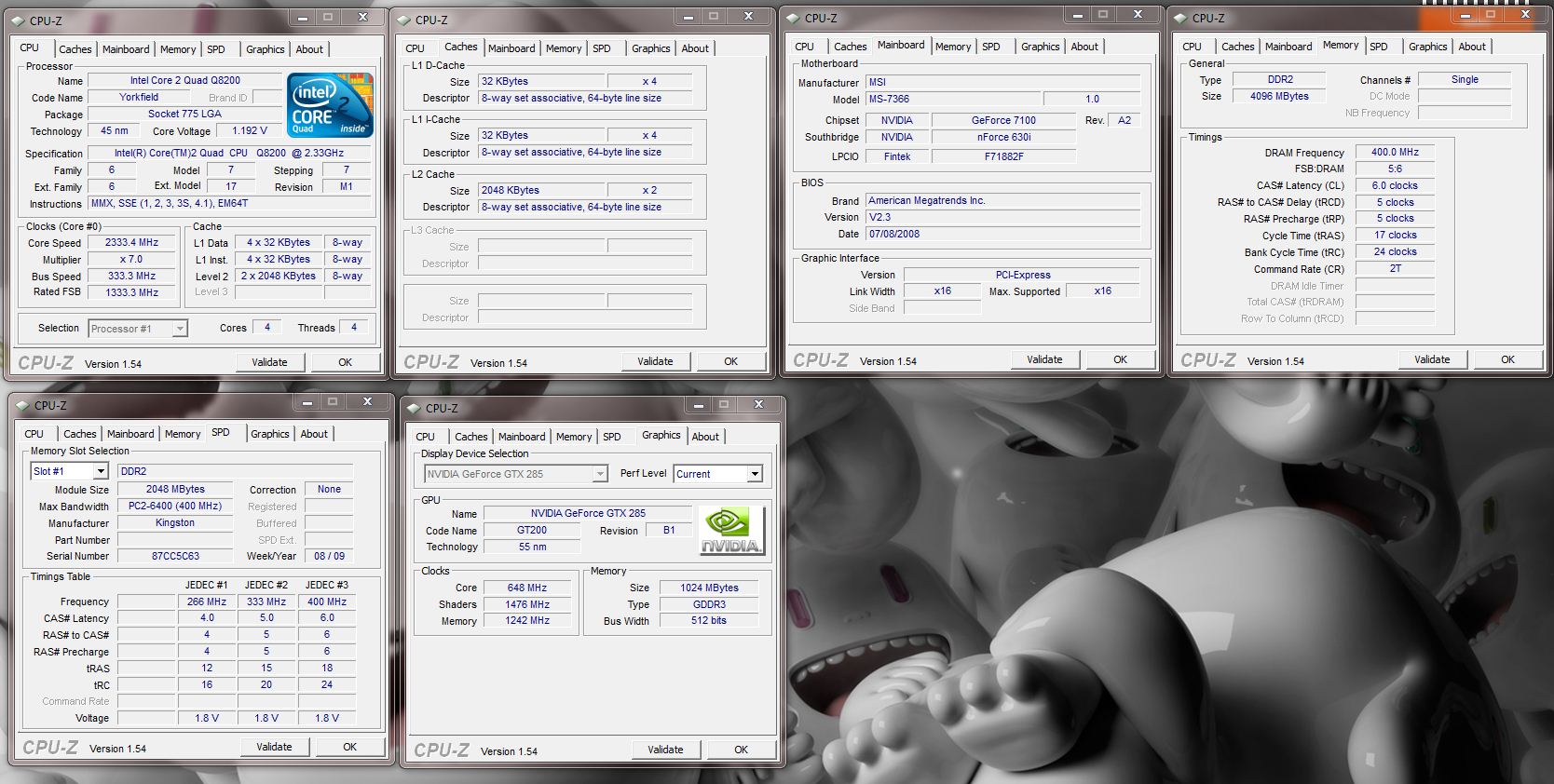Switch to the SPD tab in the Graphics tab window
1554x784 pixels.
coord(611,437)
